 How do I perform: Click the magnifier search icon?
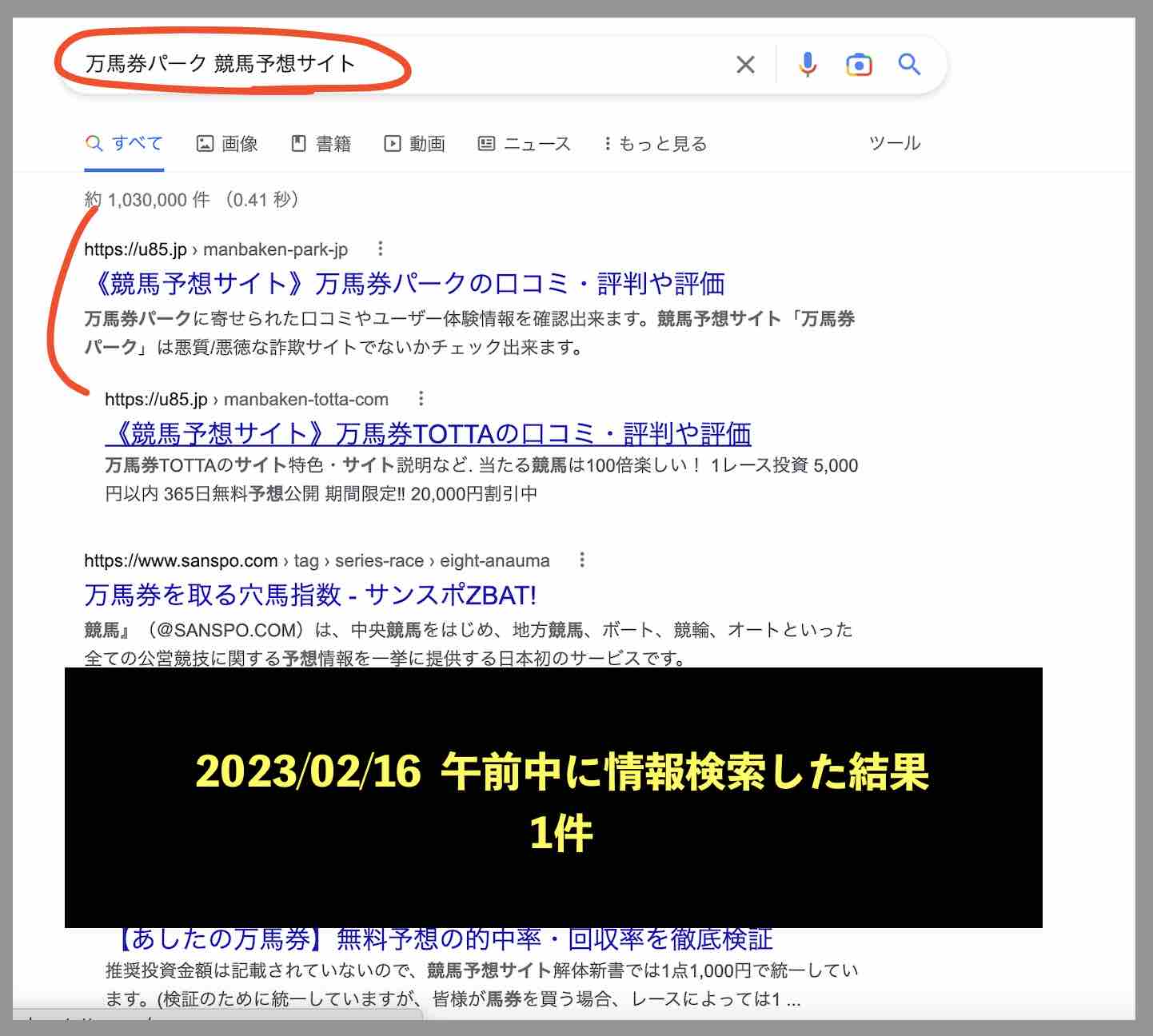909,64
